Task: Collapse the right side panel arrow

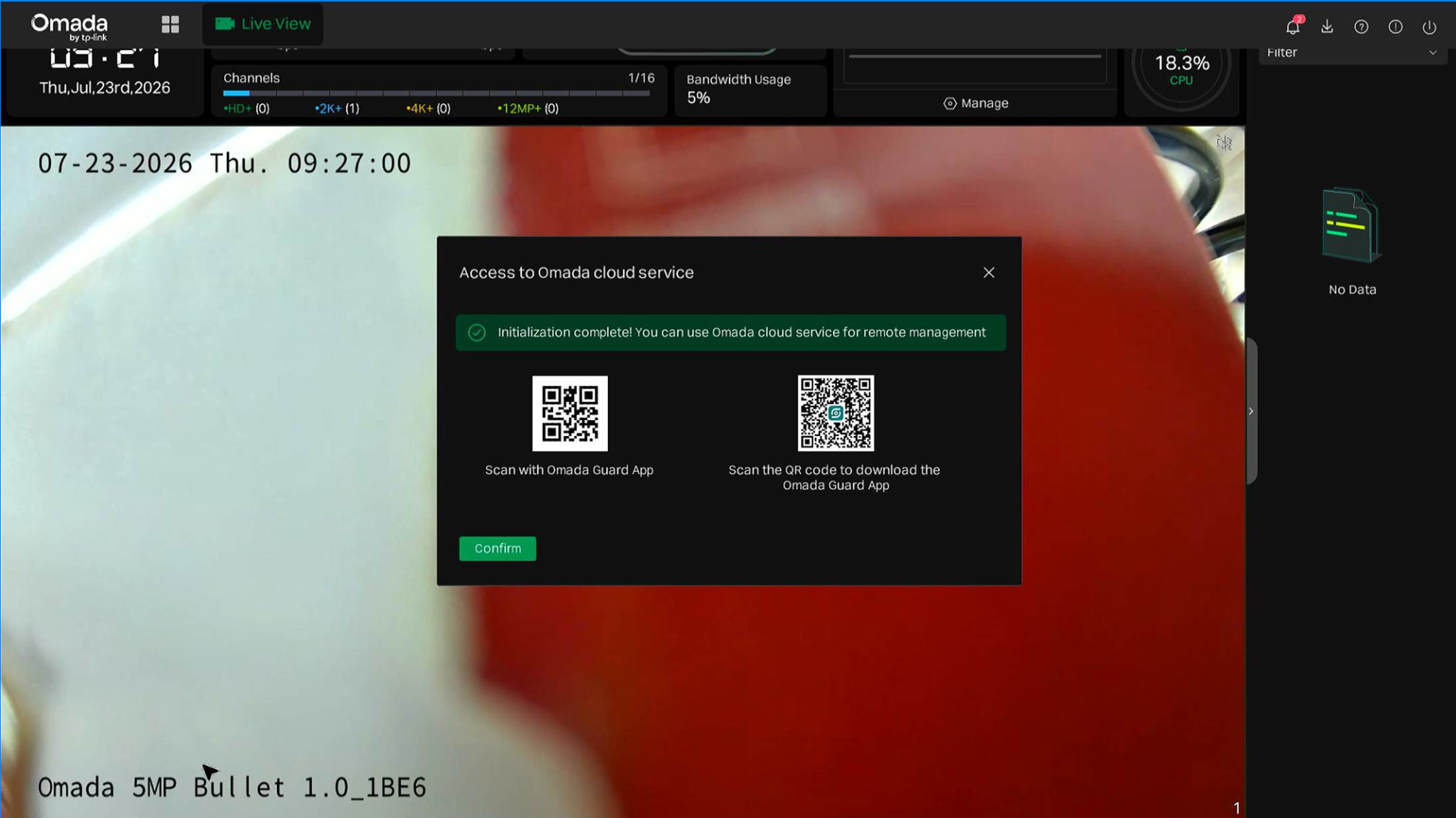Action: click(x=1251, y=411)
